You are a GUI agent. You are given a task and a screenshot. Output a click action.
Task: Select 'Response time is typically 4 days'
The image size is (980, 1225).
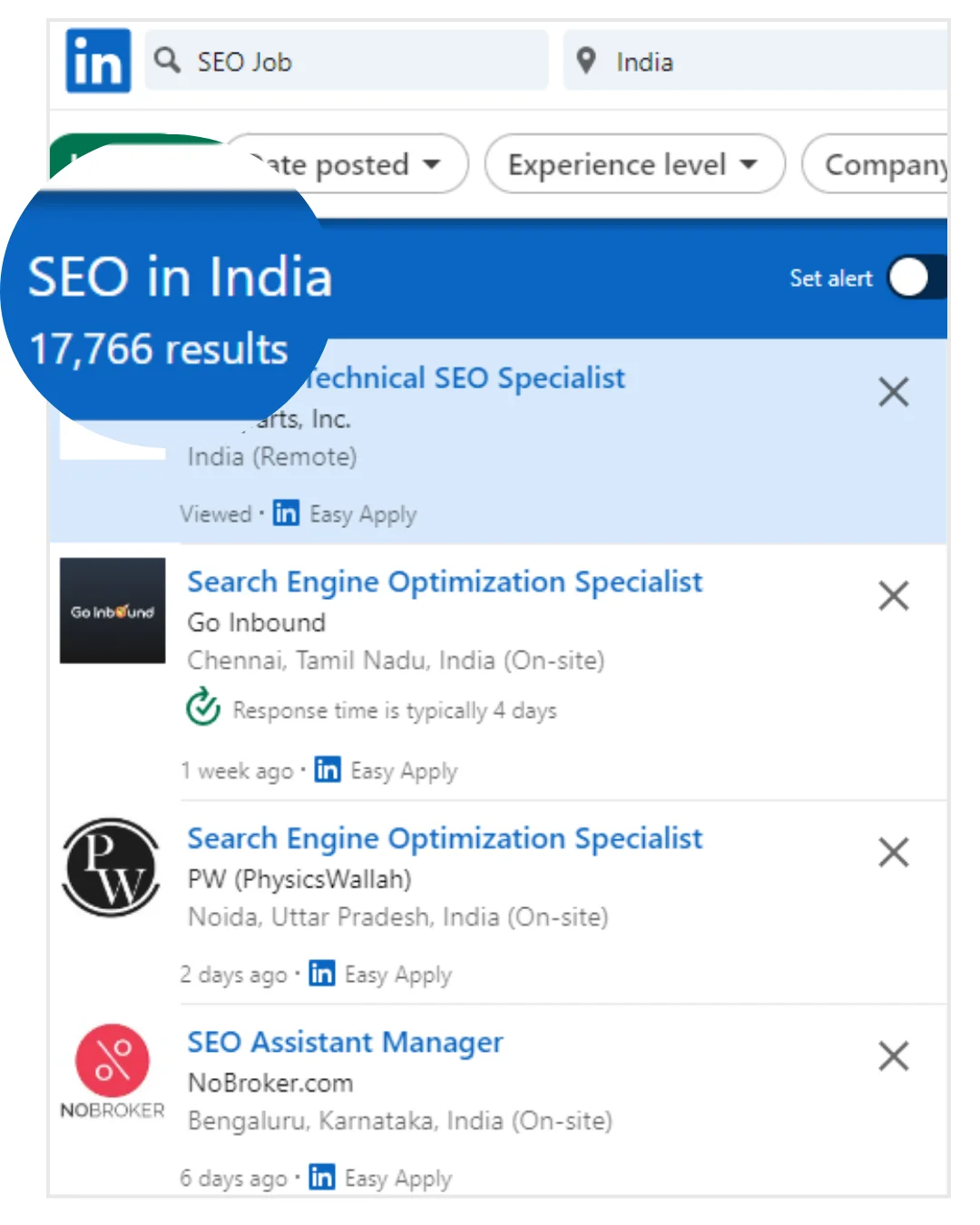pyautogui.click(x=395, y=710)
